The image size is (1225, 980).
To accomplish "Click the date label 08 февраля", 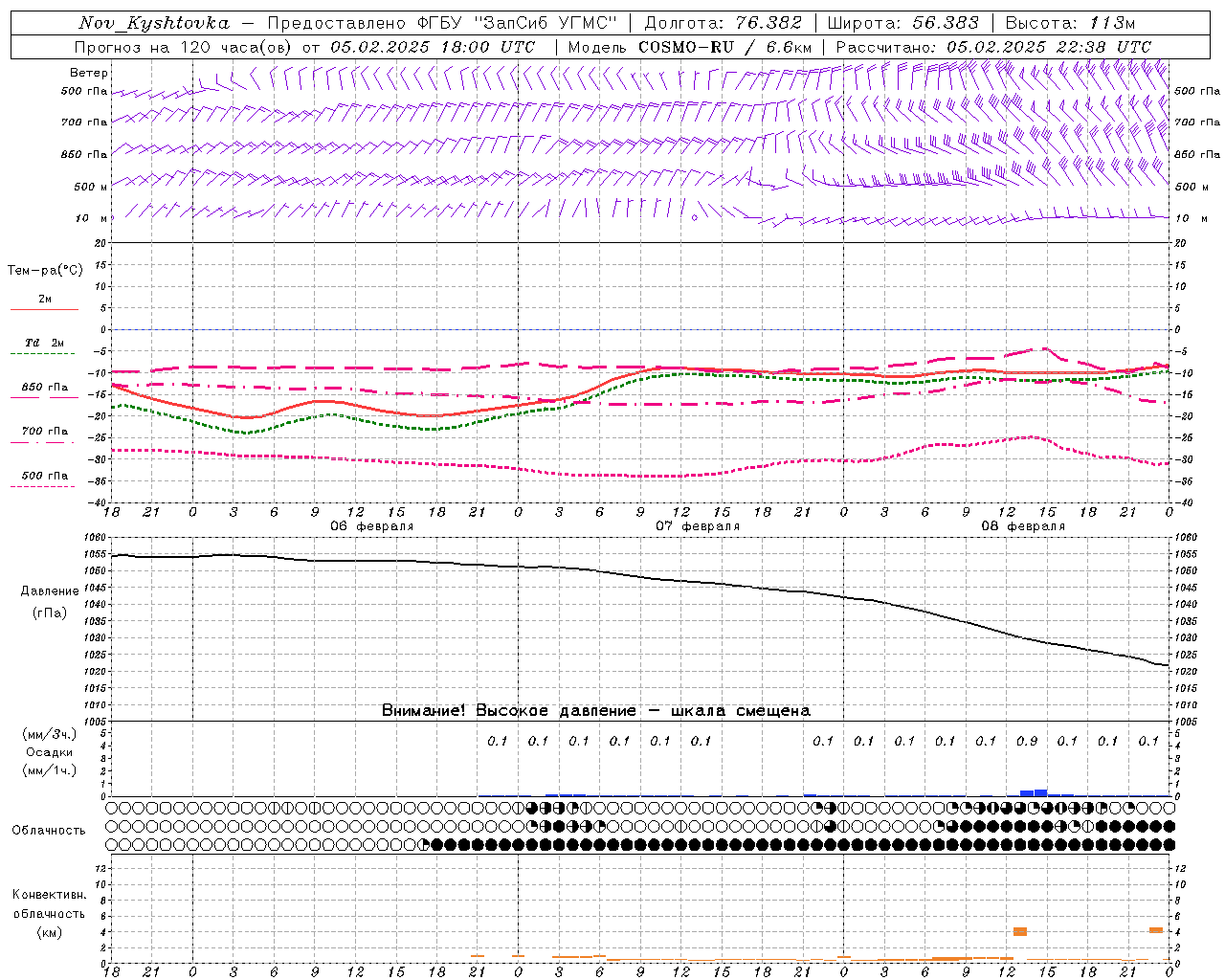I will click(1023, 526).
